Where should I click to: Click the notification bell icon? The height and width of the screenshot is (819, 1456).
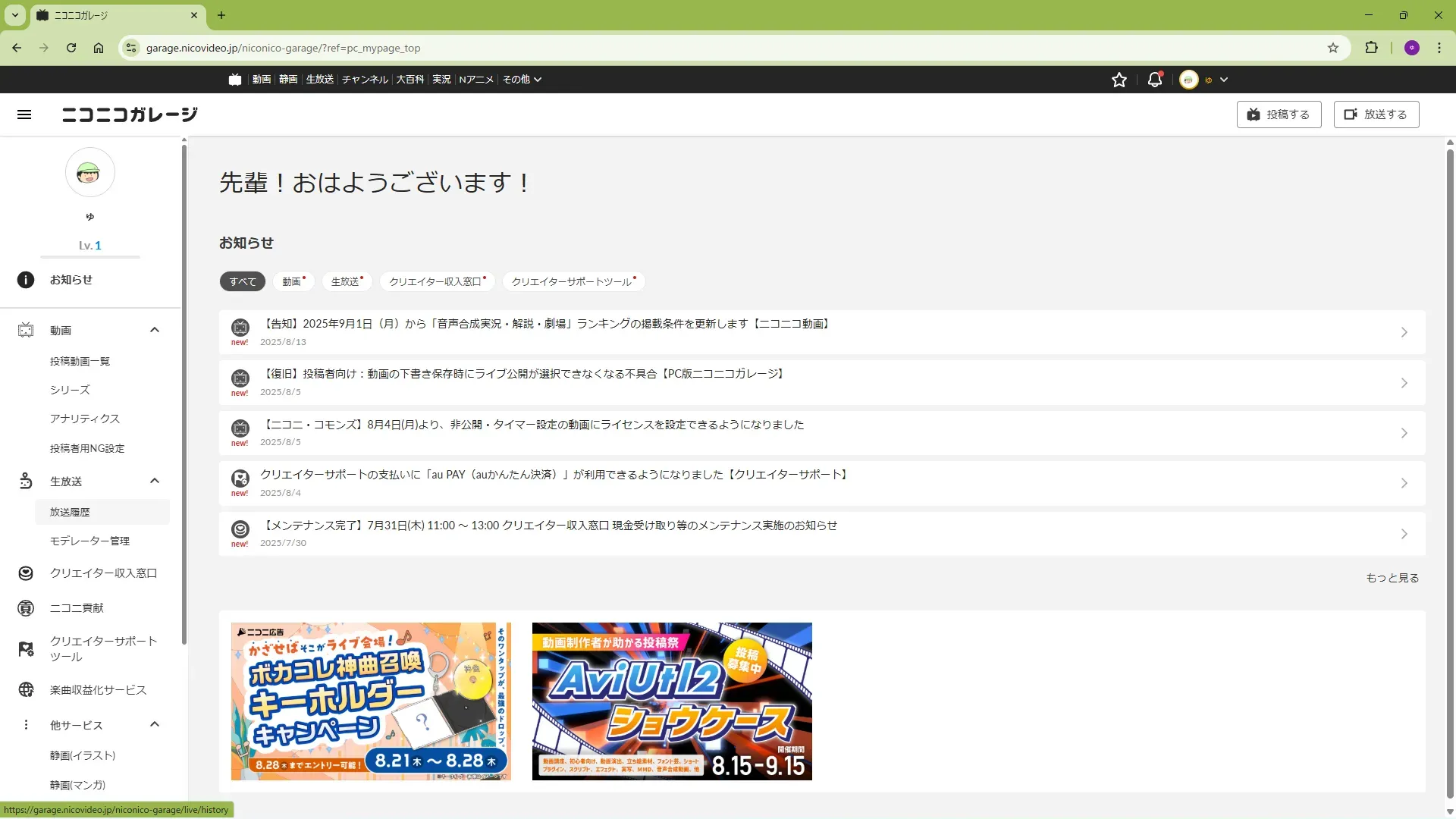tap(1154, 80)
